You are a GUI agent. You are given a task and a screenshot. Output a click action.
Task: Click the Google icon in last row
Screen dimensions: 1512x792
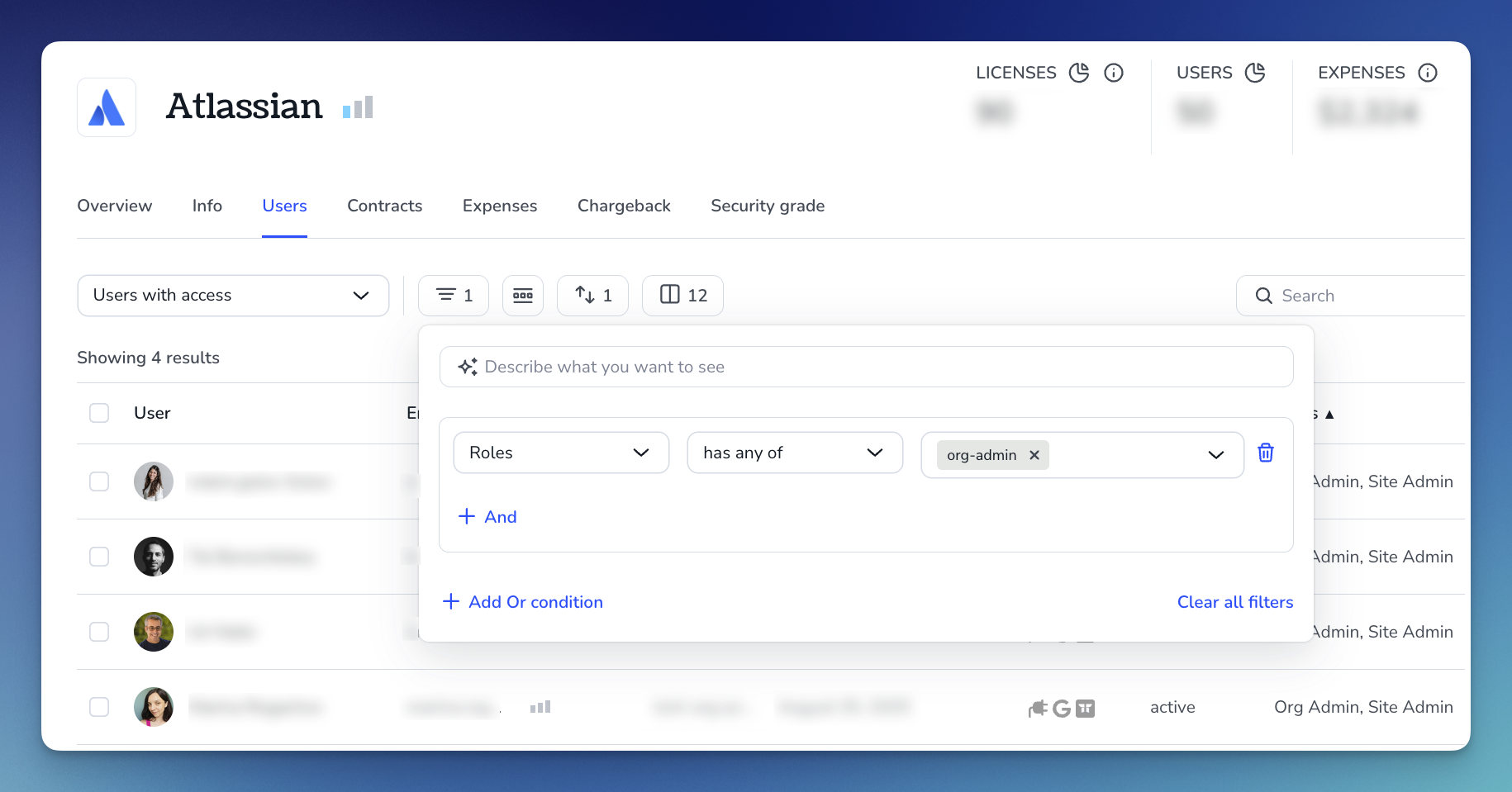(1062, 708)
